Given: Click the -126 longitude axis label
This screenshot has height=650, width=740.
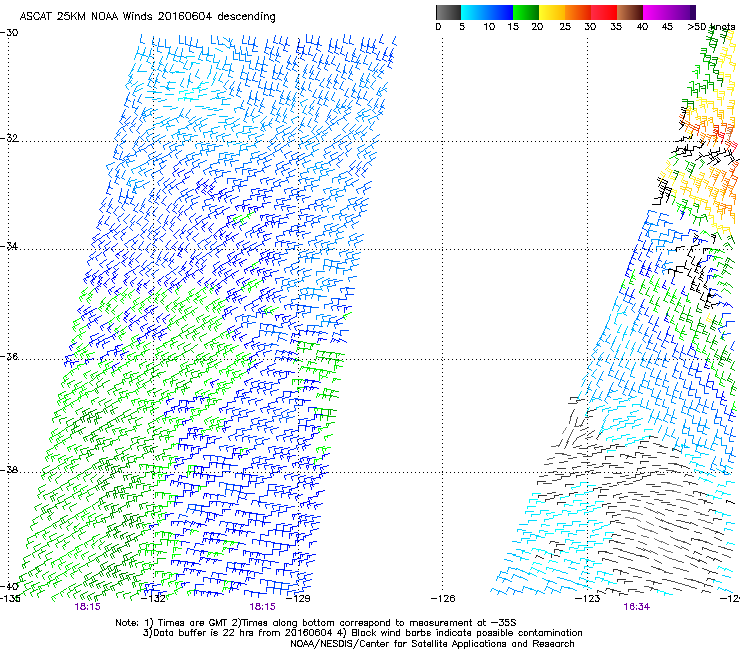Looking at the screenshot, I should tap(443, 599).
